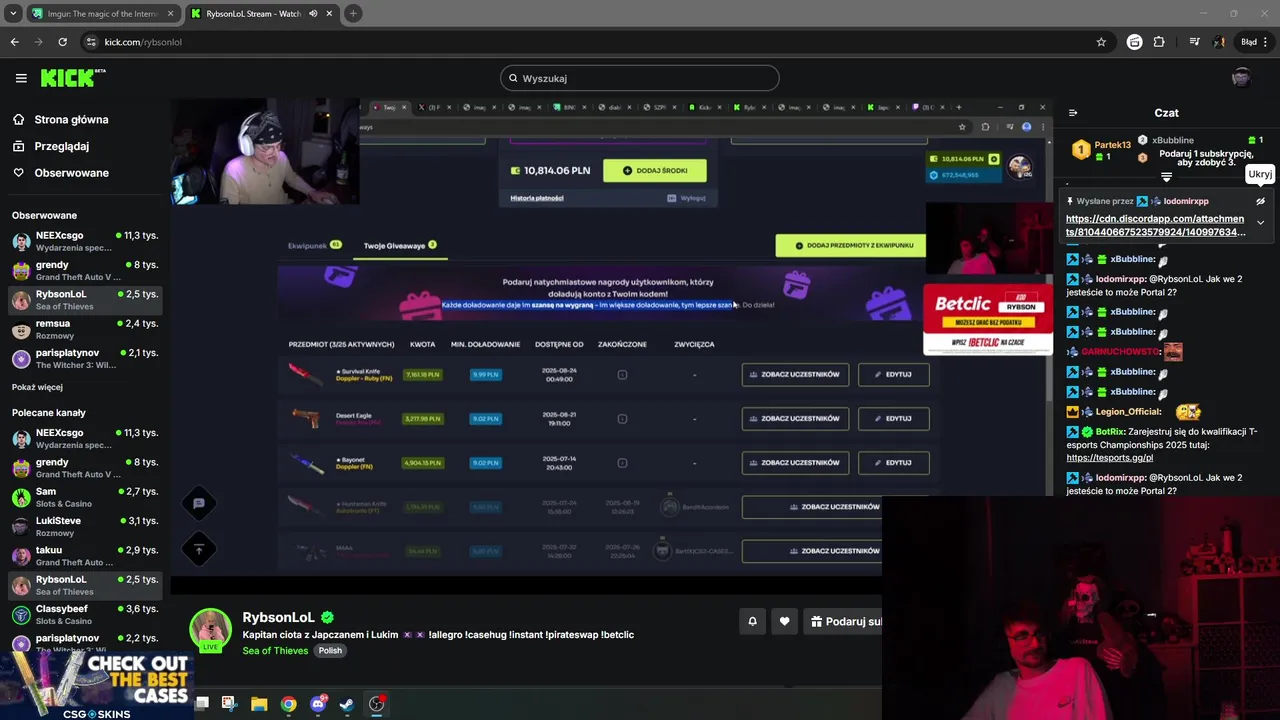The height and width of the screenshot is (720, 1280).
Task: Open a new browser tab
Action: [353, 14]
